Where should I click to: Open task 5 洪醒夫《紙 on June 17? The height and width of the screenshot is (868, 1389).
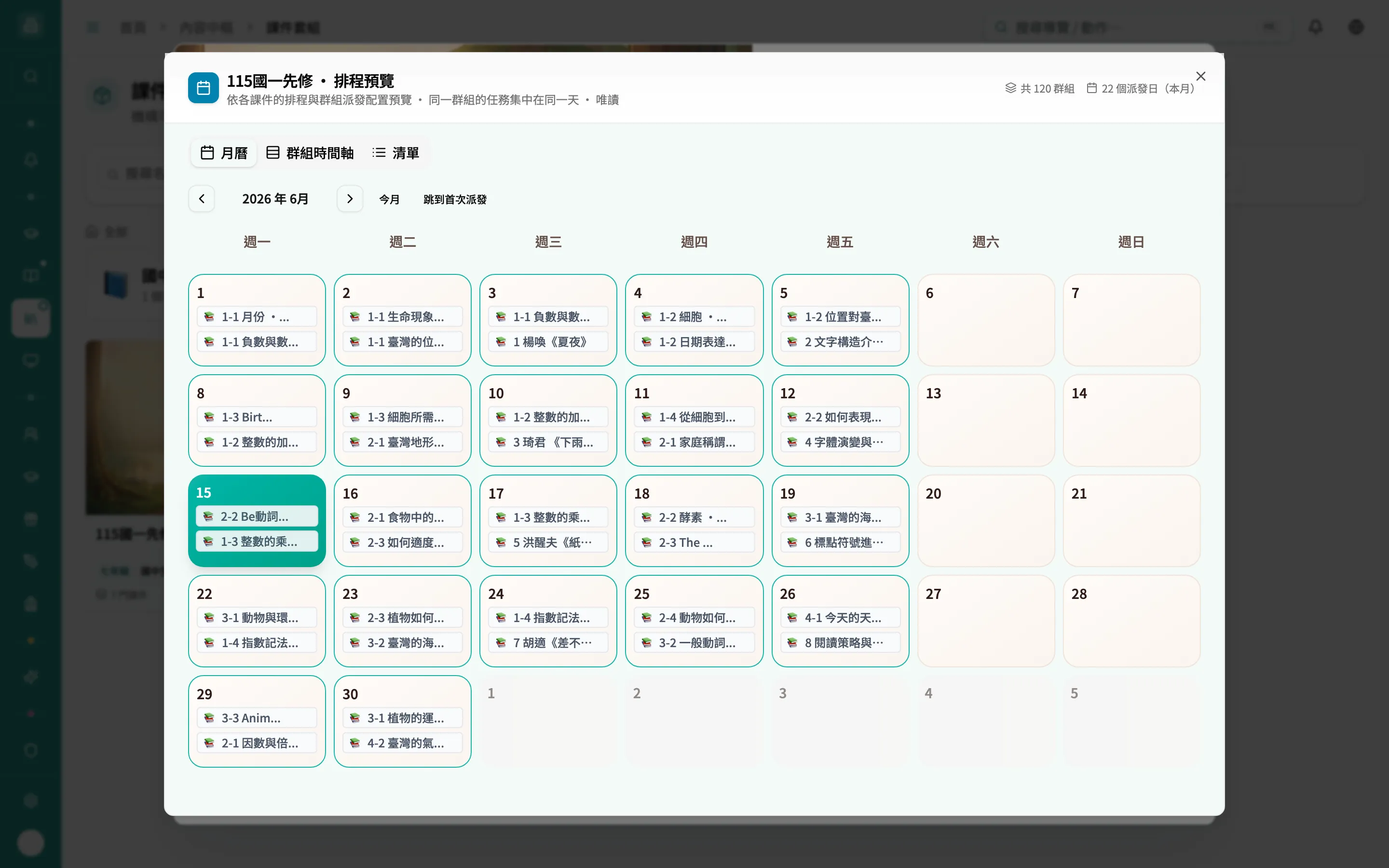(548, 542)
